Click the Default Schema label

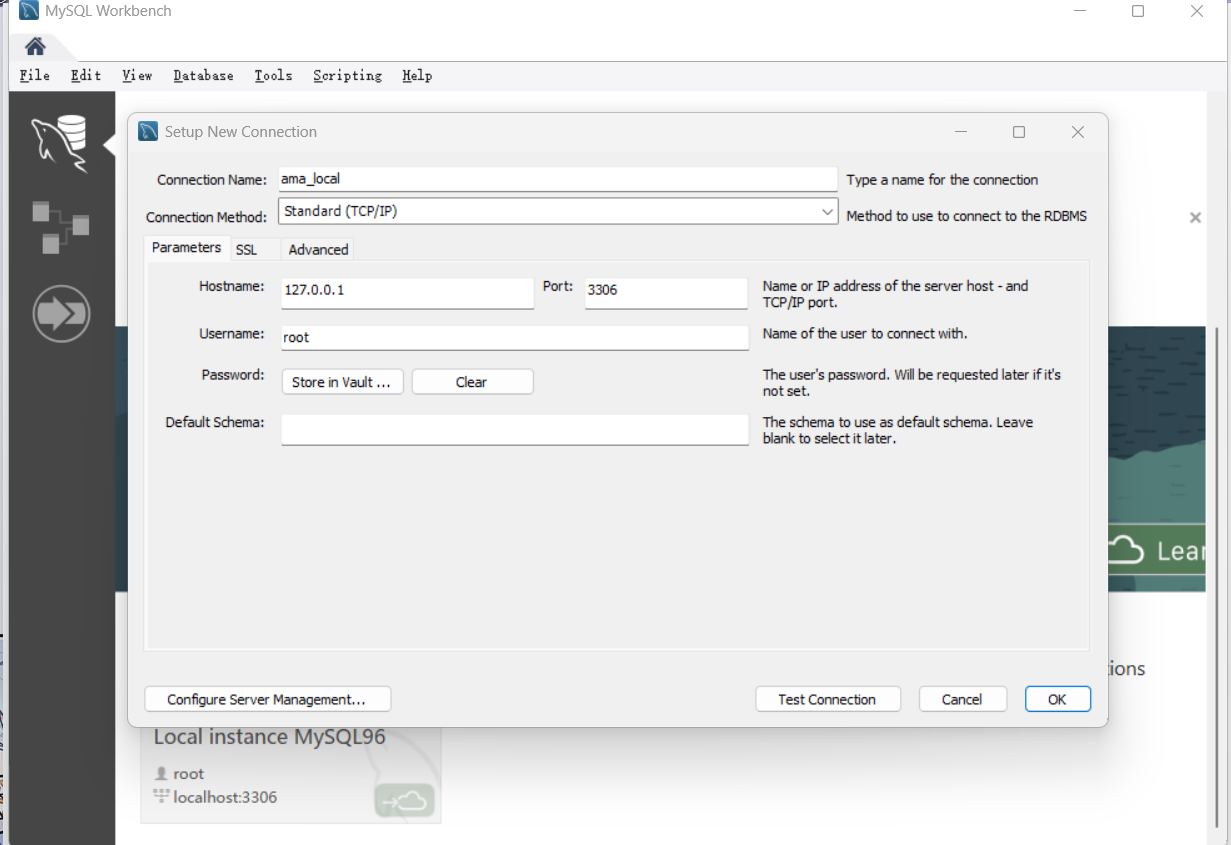(x=215, y=422)
